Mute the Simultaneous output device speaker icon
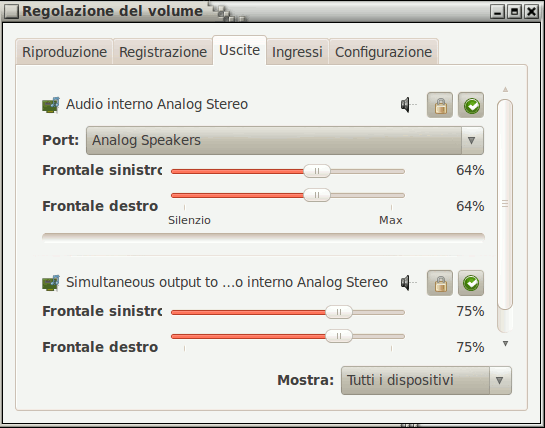Image resolution: width=545 pixels, height=428 pixels. (x=408, y=283)
